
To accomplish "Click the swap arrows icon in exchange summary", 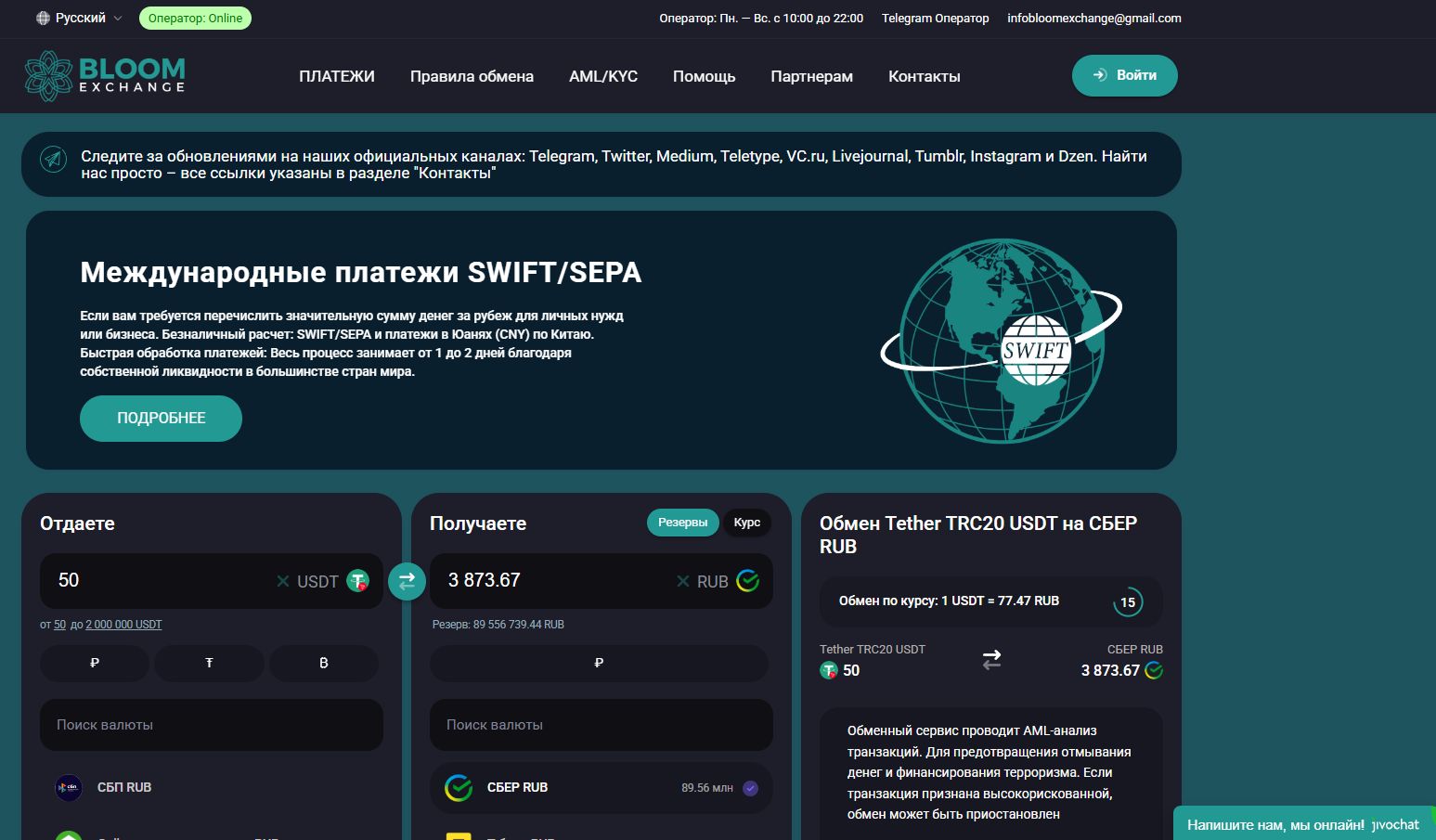I will click(991, 659).
